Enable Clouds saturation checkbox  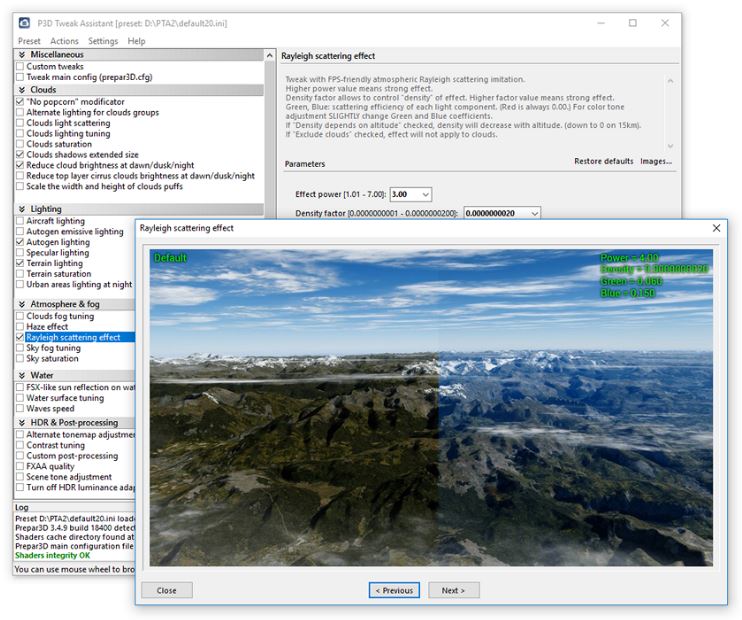click(x=20, y=144)
